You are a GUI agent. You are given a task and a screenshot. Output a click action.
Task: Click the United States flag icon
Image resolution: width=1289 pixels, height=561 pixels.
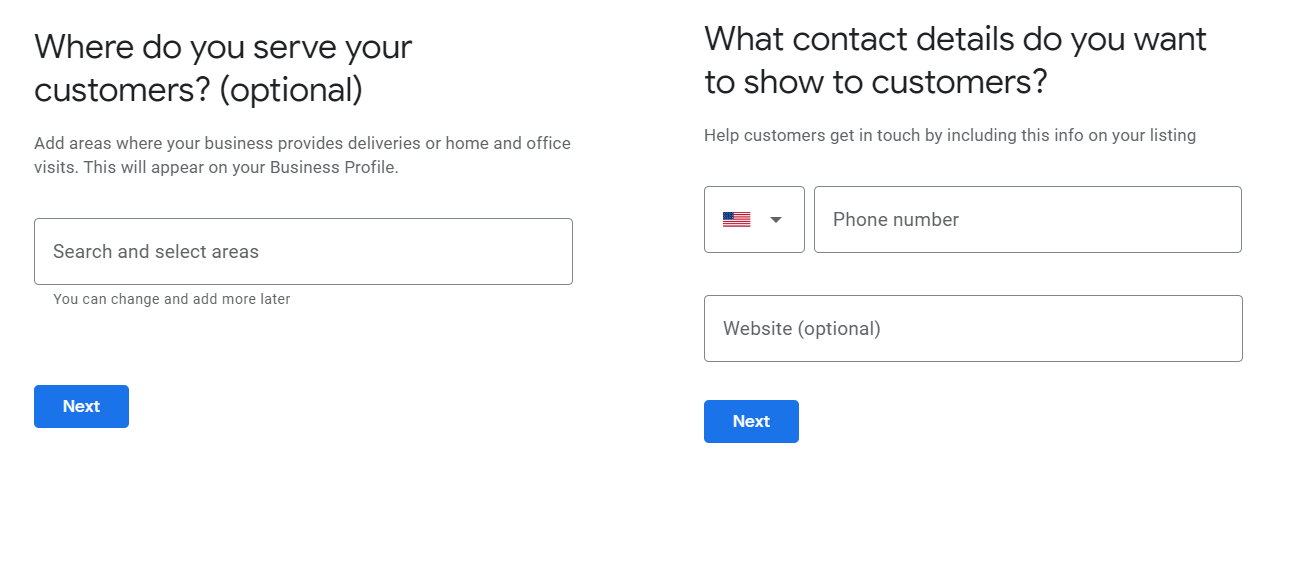736,220
